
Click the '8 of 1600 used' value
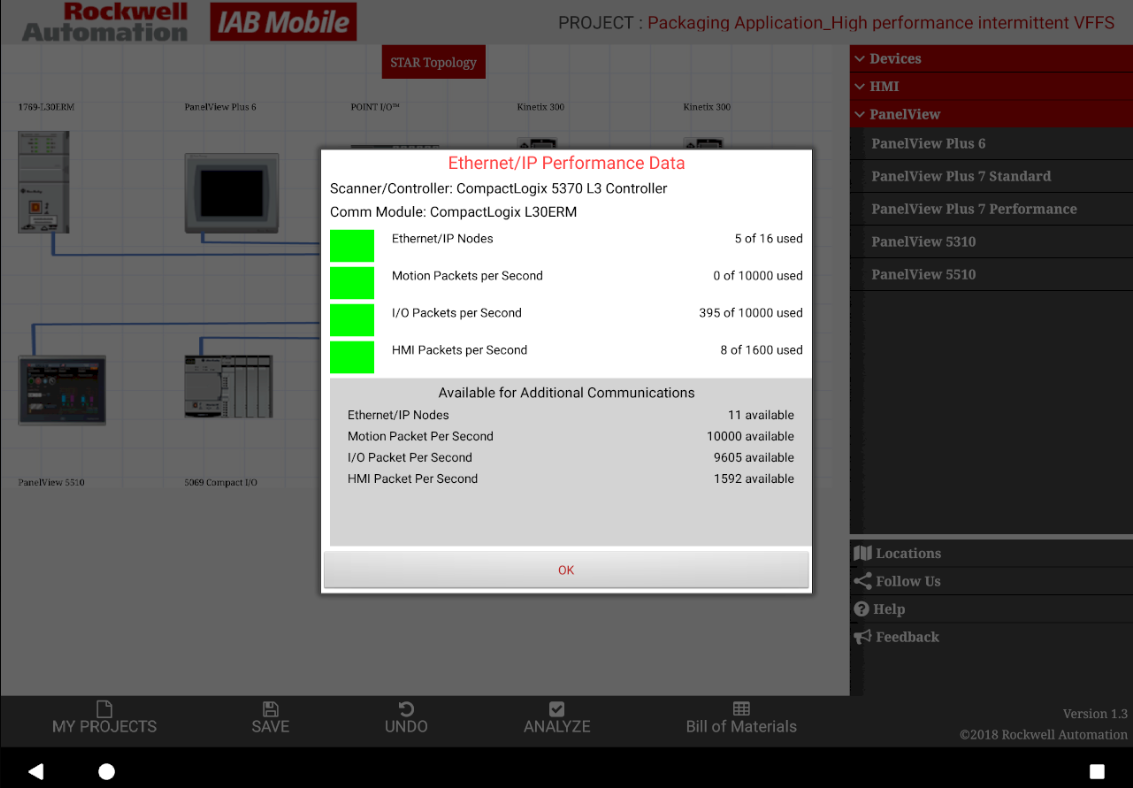pos(761,350)
